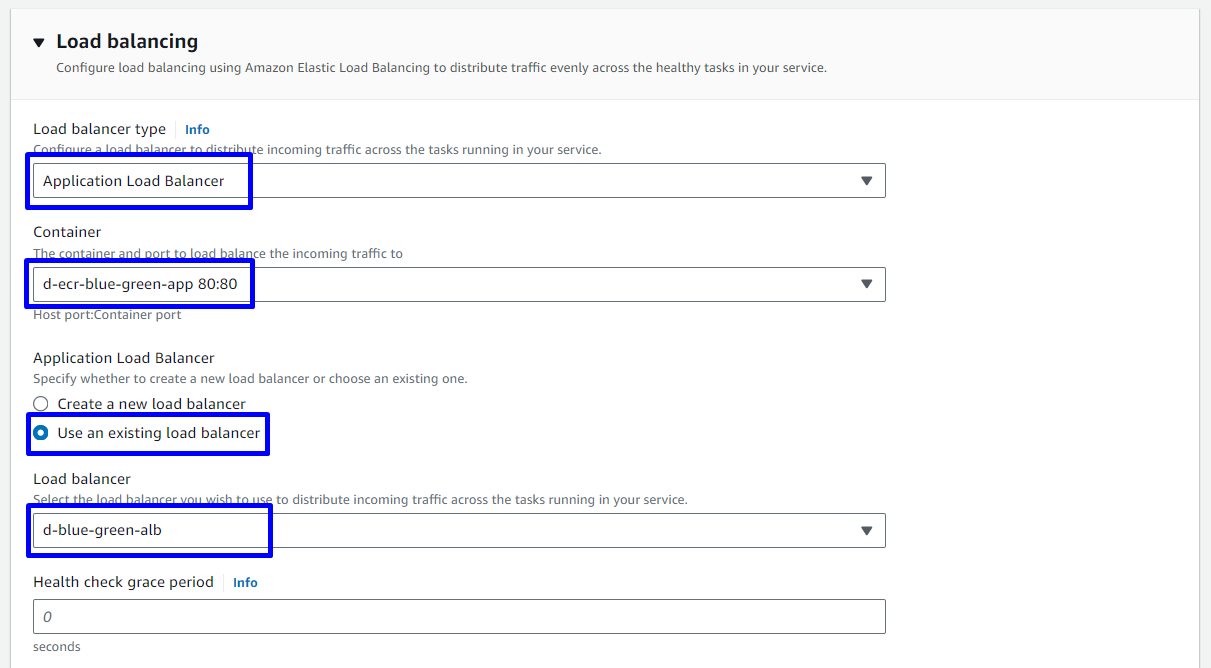Screen dimensions: 1211x668
Task: Open Info link for Health check grace period
Action: 245,582
